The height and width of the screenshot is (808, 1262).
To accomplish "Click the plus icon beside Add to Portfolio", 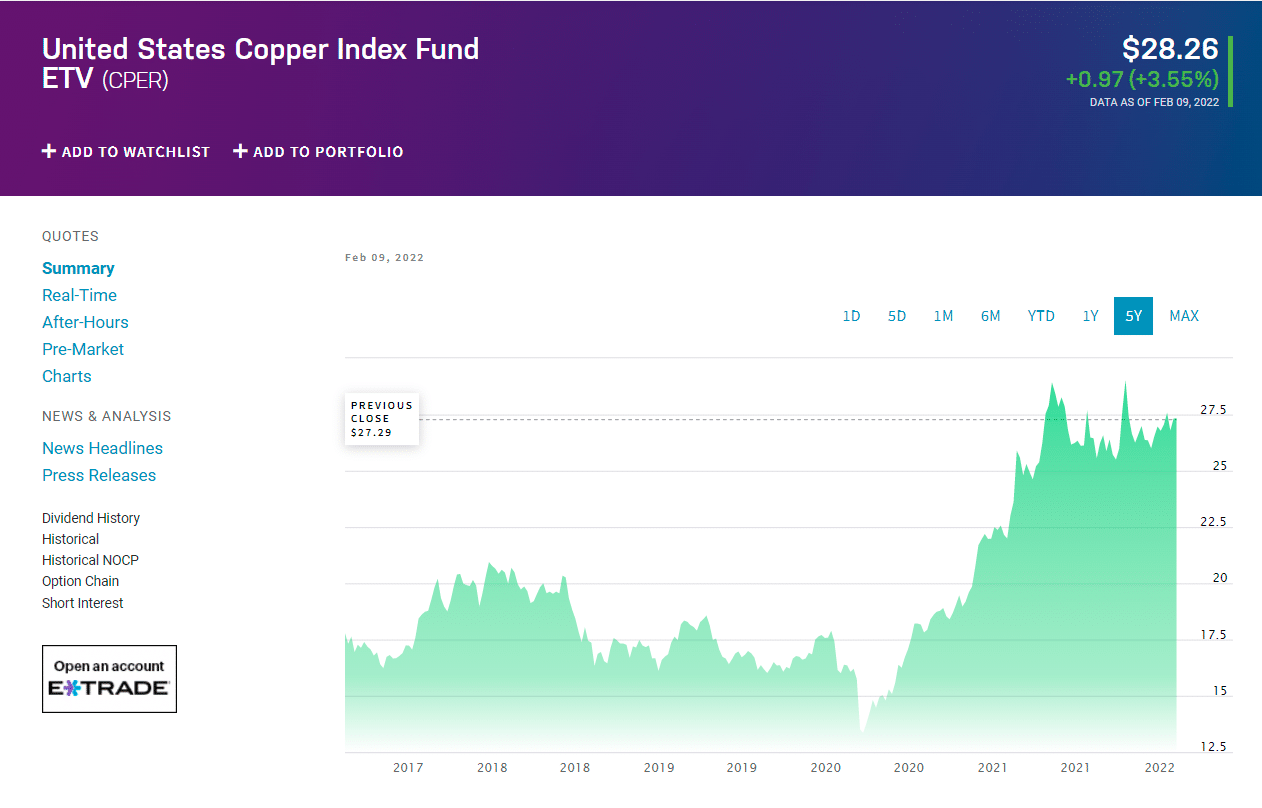I will (240, 152).
